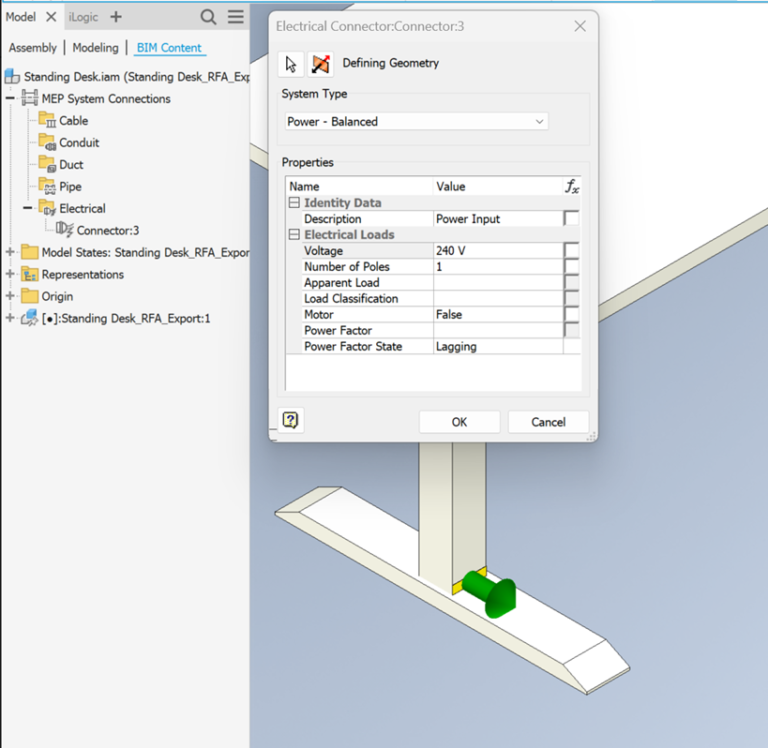Expand the Representations node

pyautogui.click(x=10, y=274)
